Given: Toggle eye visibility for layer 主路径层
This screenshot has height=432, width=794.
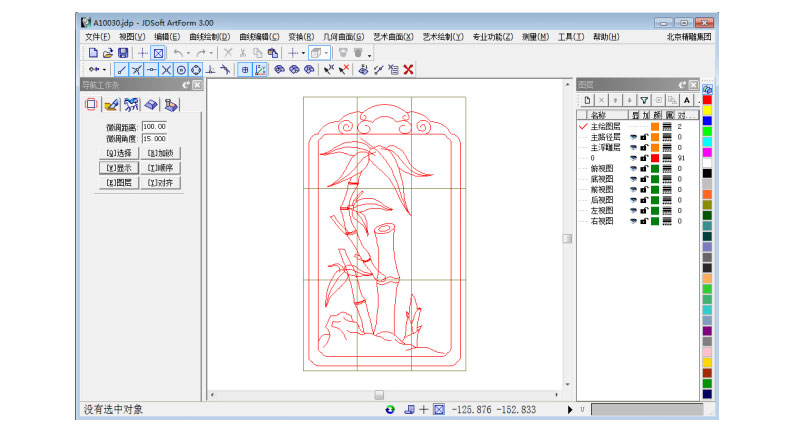Looking at the screenshot, I should [633, 137].
